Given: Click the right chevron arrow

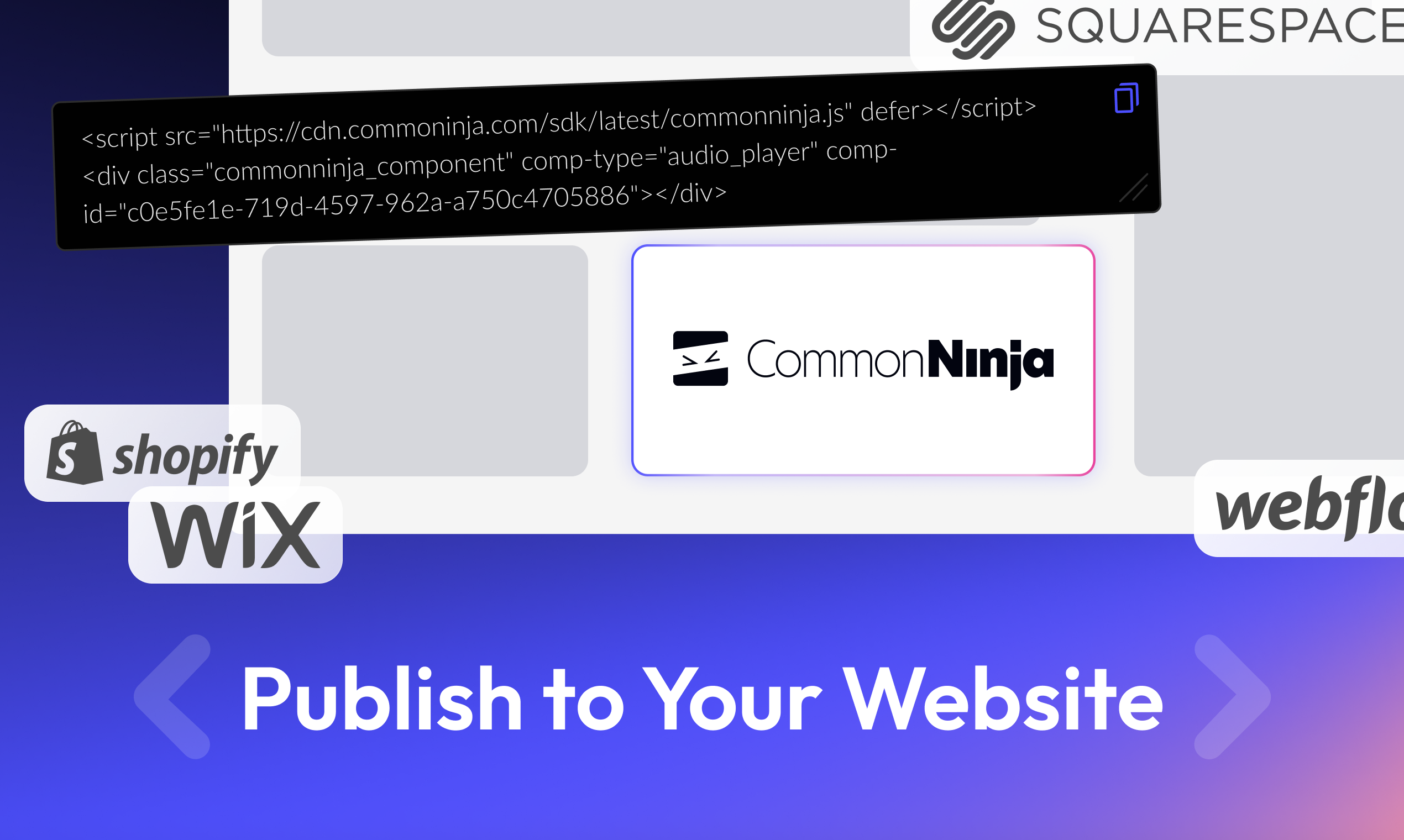Looking at the screenshot, I should [x=1233, y=696].
